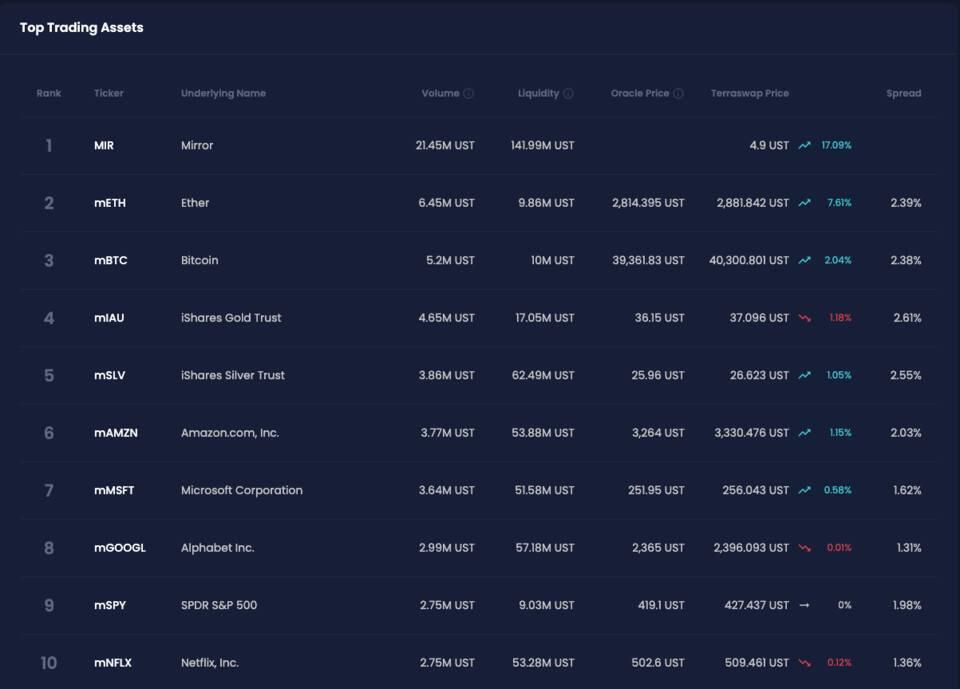This screenshot has width=960, height=689.
Task: Click MIR upward trend arrow icon
Action: [x=804, y=146]
